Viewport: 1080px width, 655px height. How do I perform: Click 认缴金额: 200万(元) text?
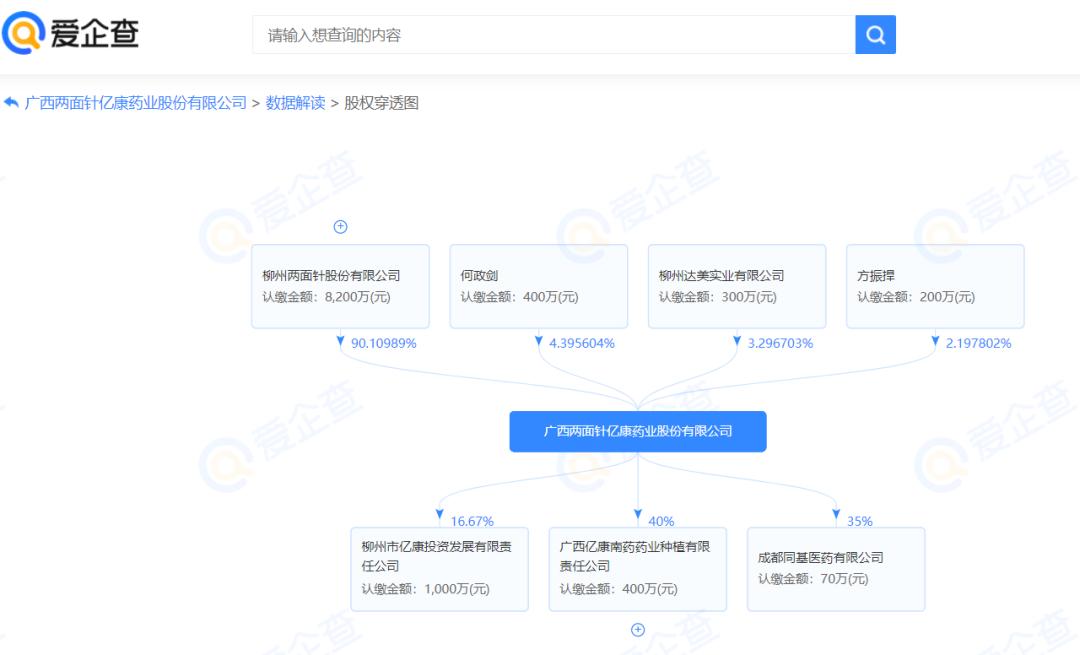pyautogui.click(x=916, y=297)
